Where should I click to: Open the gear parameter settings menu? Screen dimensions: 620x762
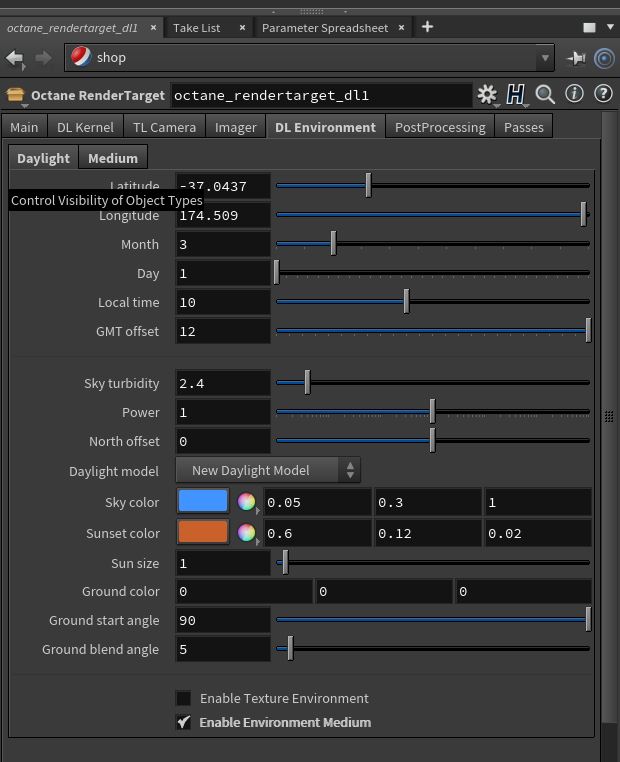click(x=487, y=95)
